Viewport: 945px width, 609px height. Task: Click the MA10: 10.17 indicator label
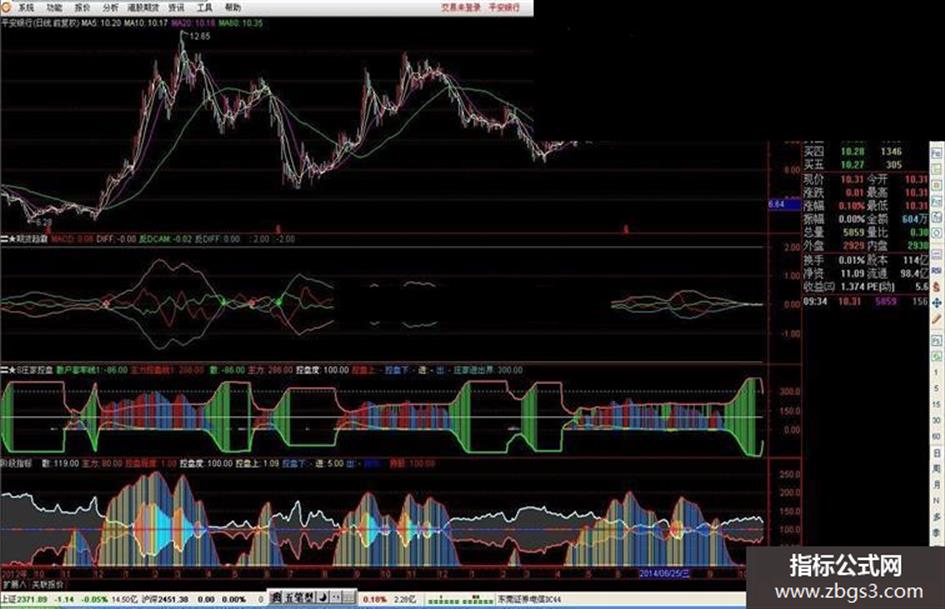click(x=146, y=23)
